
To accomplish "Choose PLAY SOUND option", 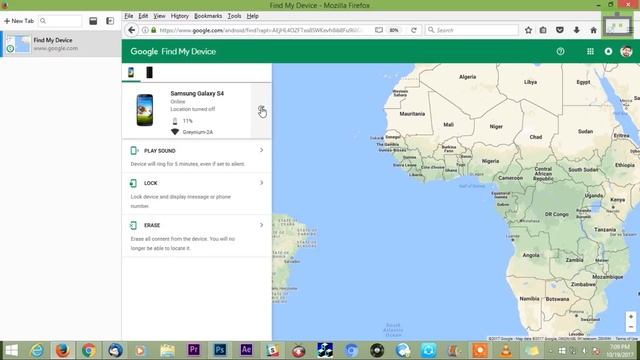I will point(197,157).
